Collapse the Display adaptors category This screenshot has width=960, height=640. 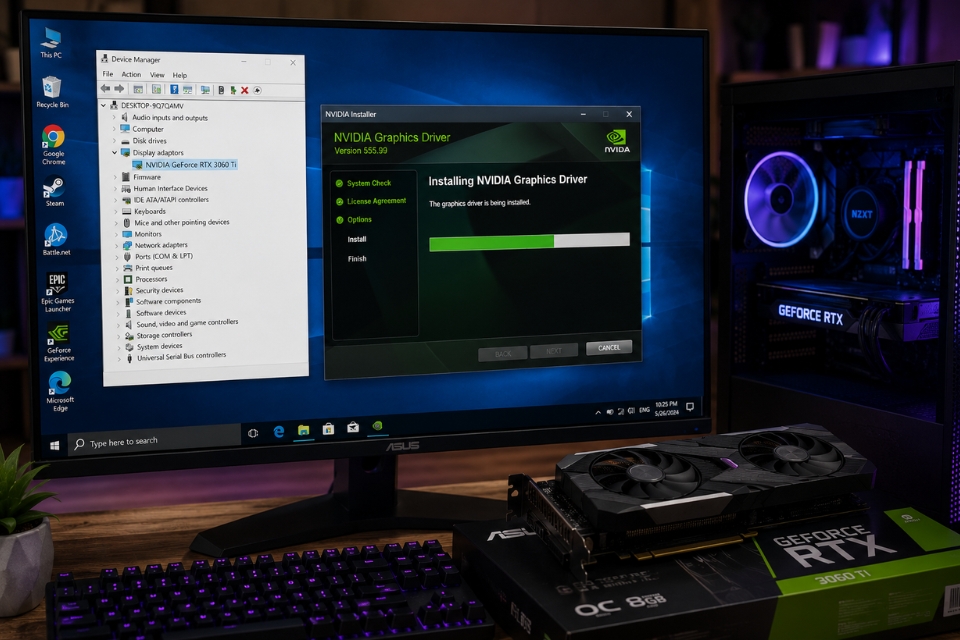(x=114, y=152)
